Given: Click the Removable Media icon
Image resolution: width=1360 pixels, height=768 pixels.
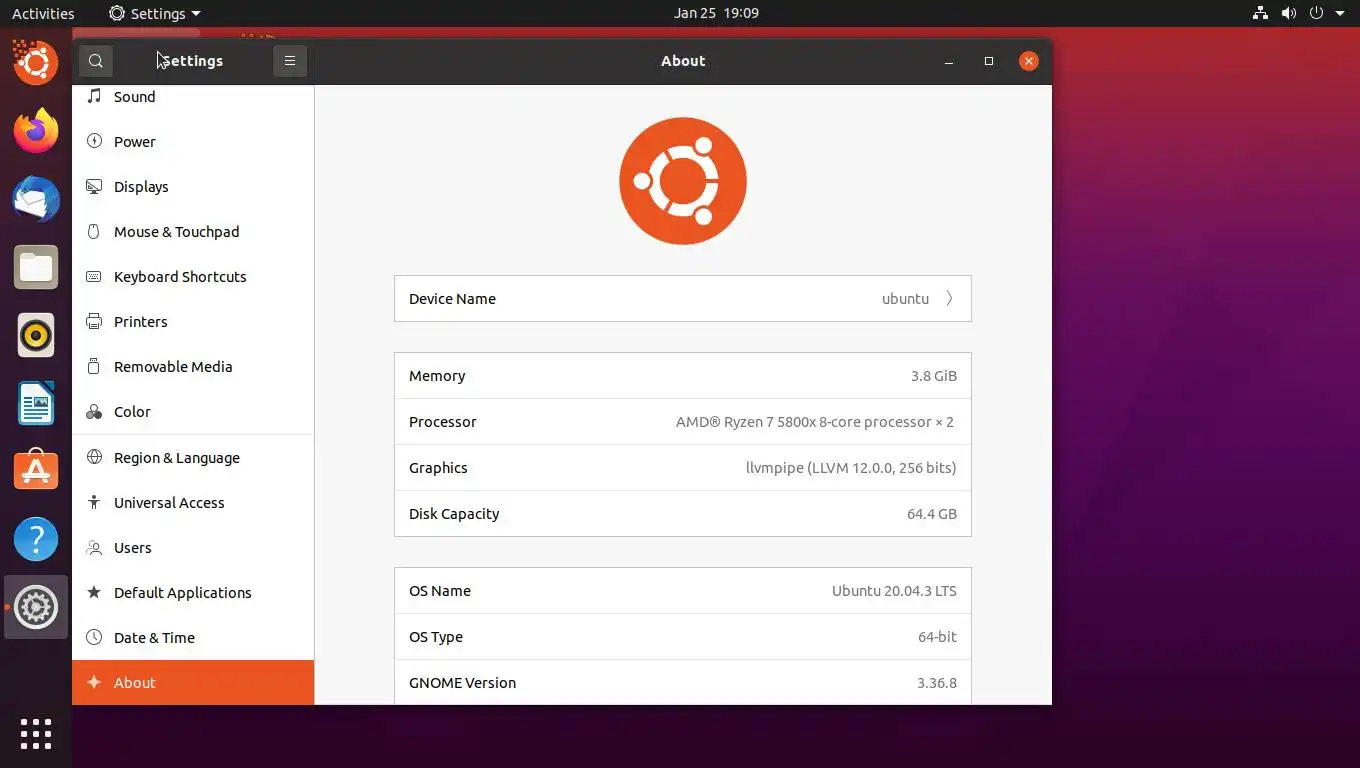Looking at the screenshot, I should 94,366.
